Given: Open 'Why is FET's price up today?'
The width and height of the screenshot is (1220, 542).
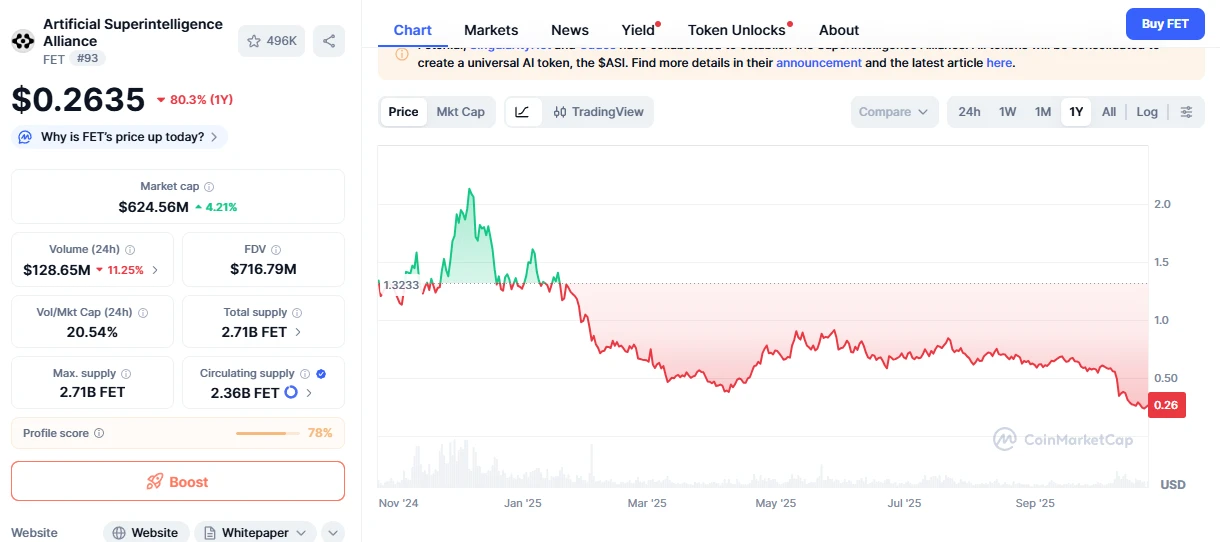Looking at the screenshot, I should click(x=120, y=137).
